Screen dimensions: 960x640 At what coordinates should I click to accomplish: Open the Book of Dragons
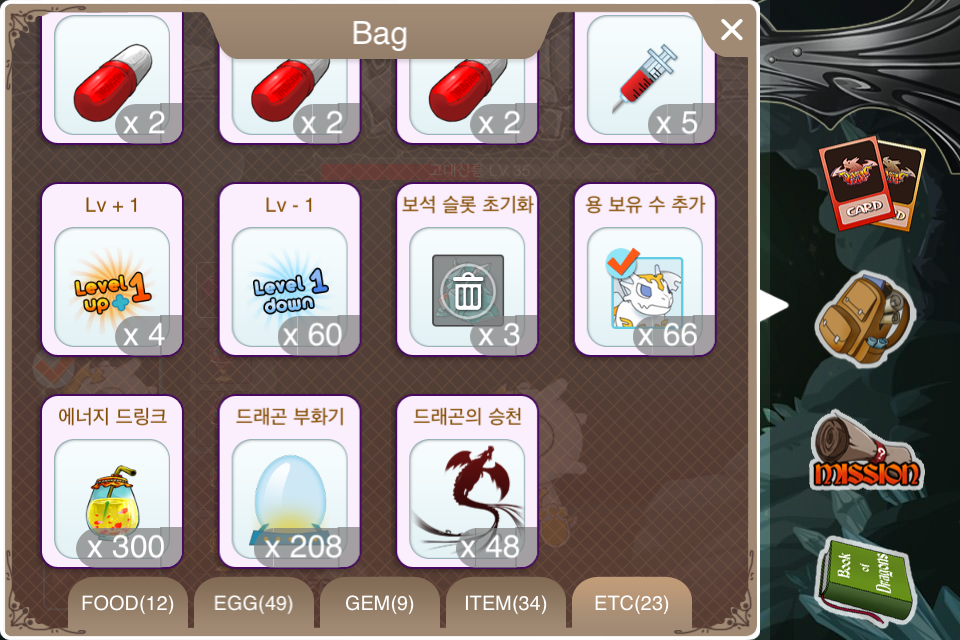click(866, 580)
